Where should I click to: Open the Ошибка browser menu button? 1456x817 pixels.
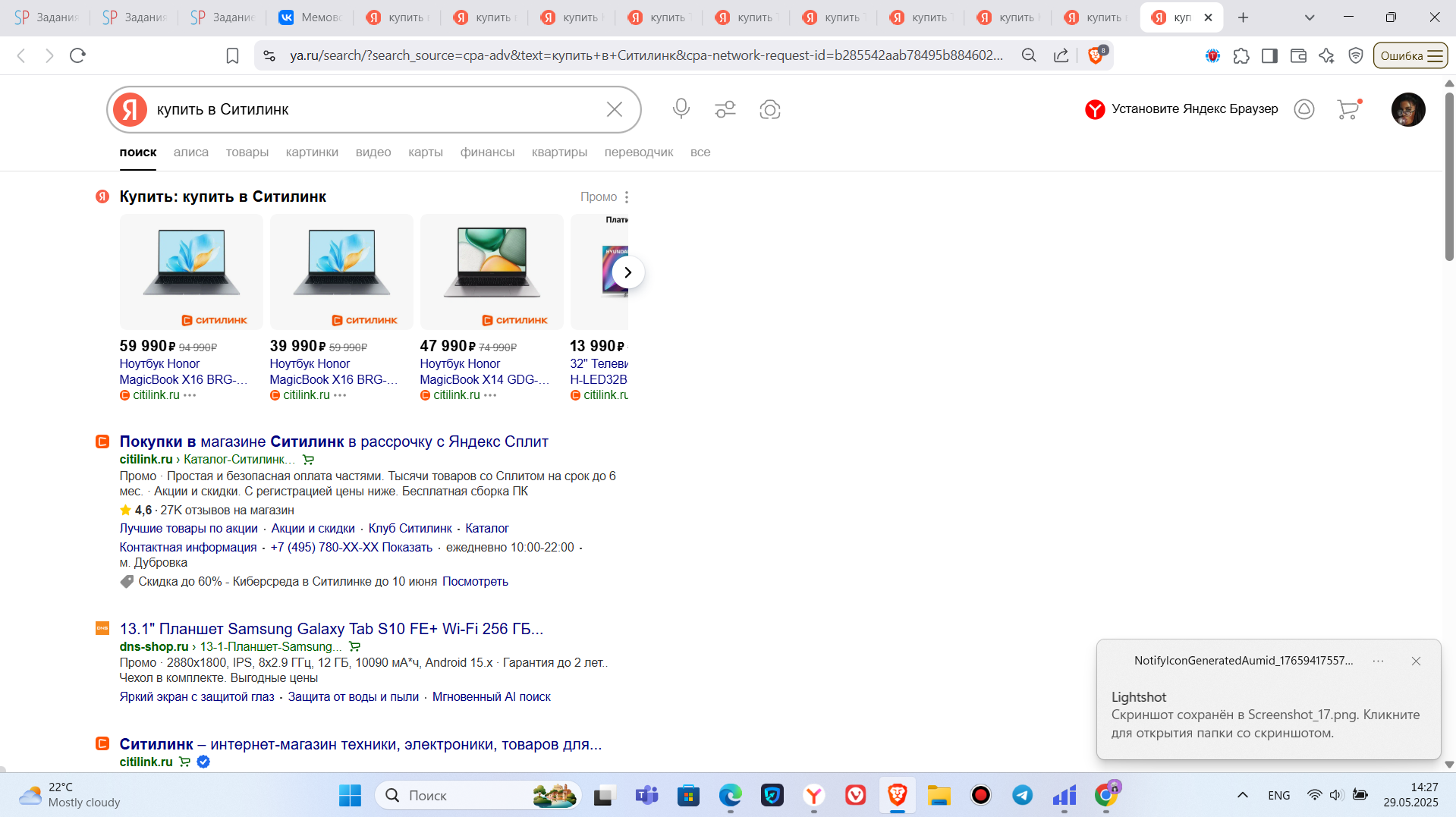(x=1410, y=55)
